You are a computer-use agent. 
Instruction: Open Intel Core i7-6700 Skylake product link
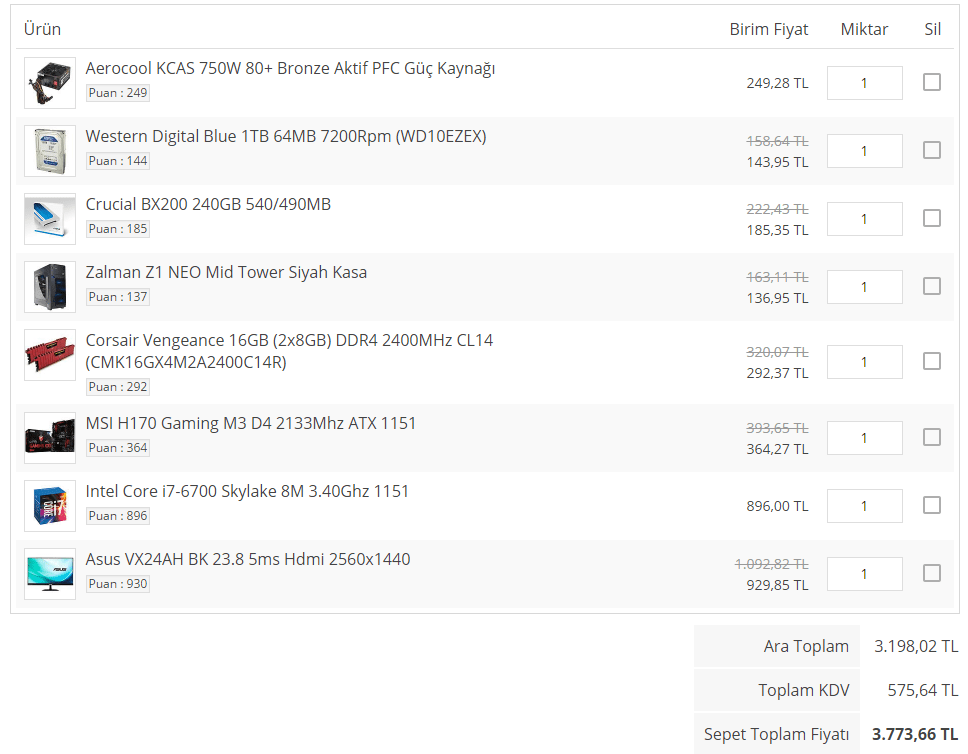pyautogui.click(x=247, y=492)
